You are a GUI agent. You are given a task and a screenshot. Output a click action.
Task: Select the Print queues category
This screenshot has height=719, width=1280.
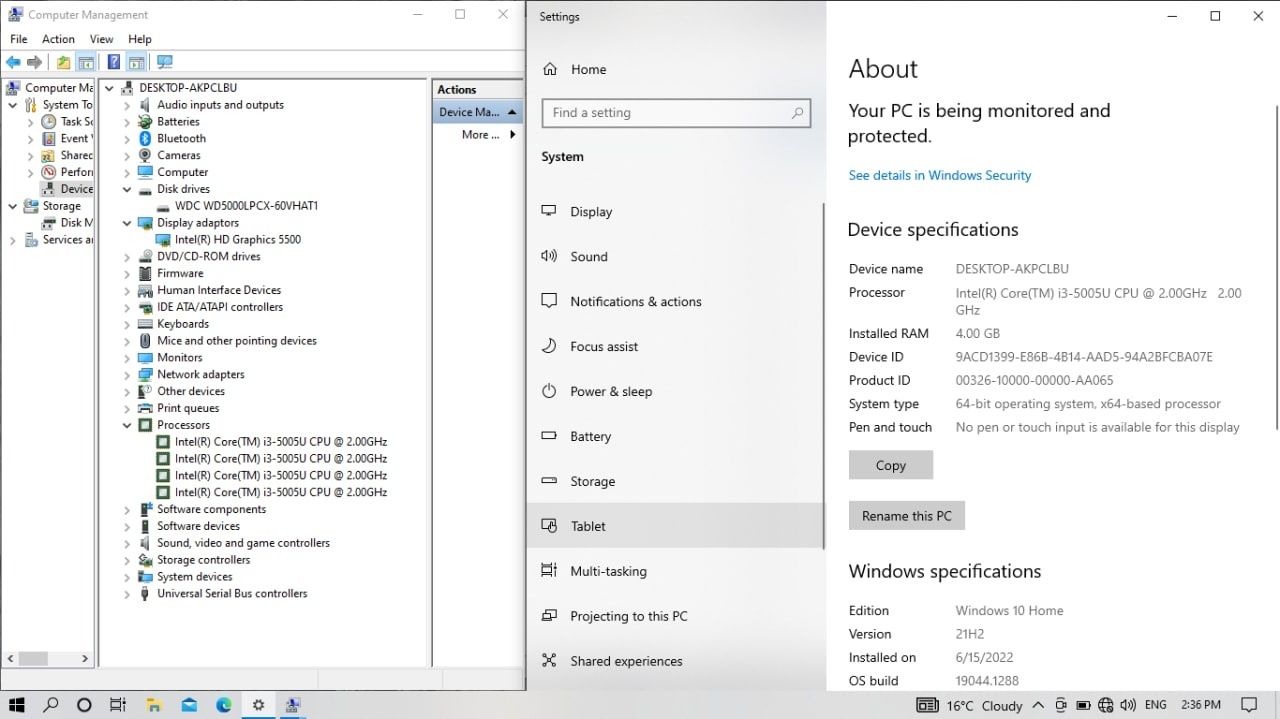point(188,408)
